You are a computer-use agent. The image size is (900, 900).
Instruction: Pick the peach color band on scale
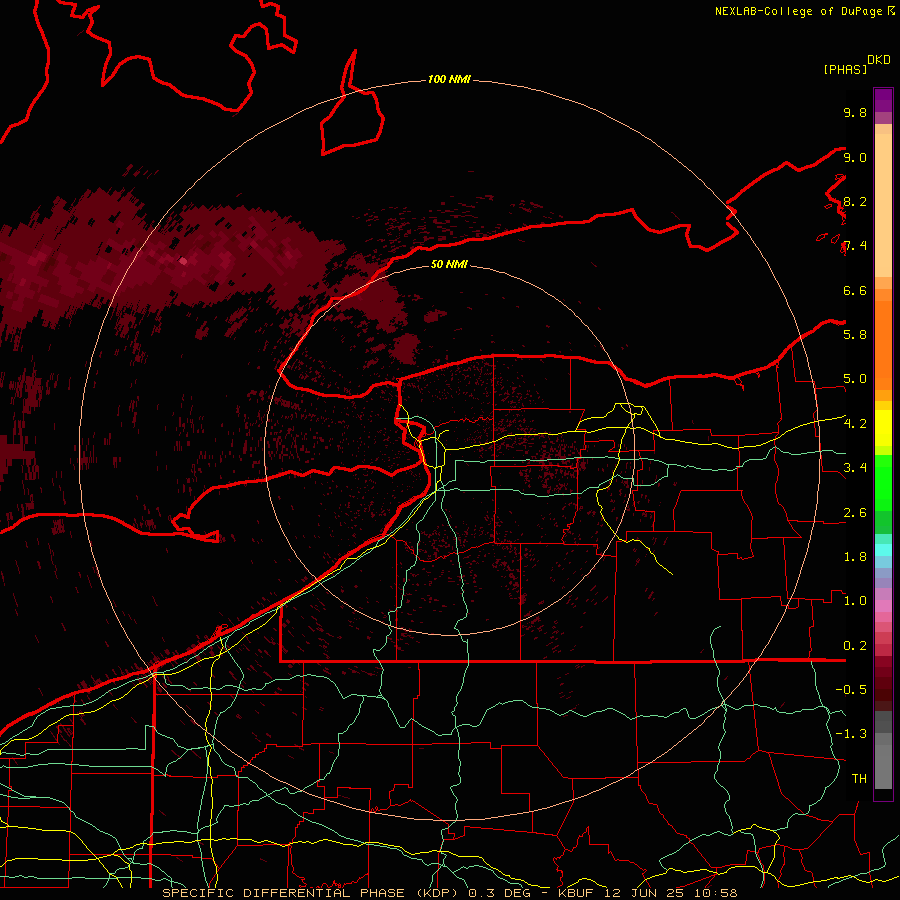coord(883,207)
